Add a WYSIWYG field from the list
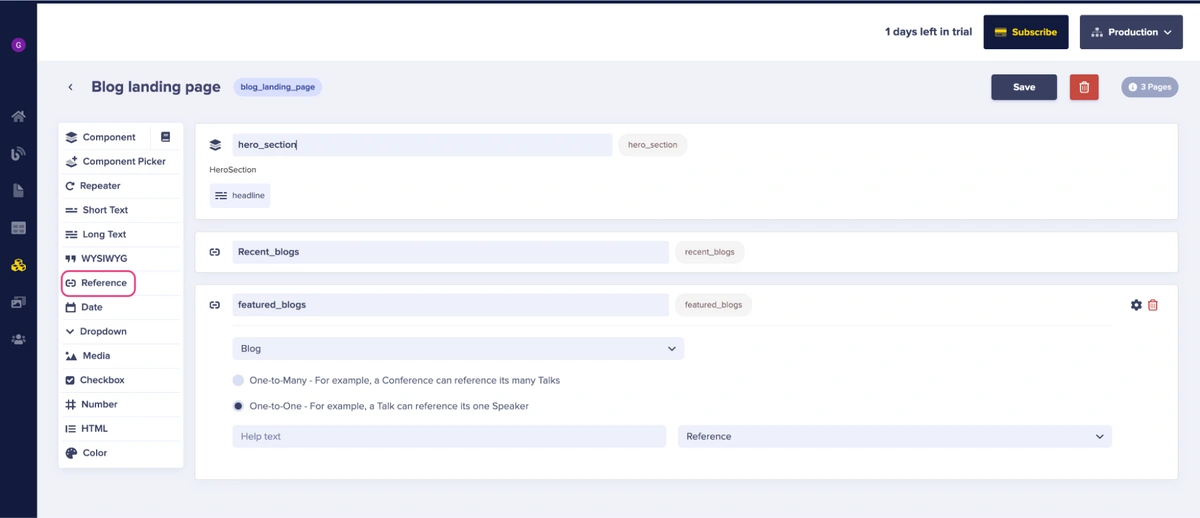This screenshot has width=1200, height=518. [x=103, y=259]
